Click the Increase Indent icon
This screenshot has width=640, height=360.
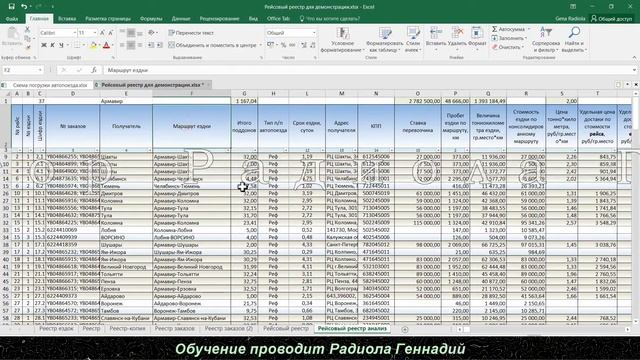pyautogui.click(x=160, y=45)
